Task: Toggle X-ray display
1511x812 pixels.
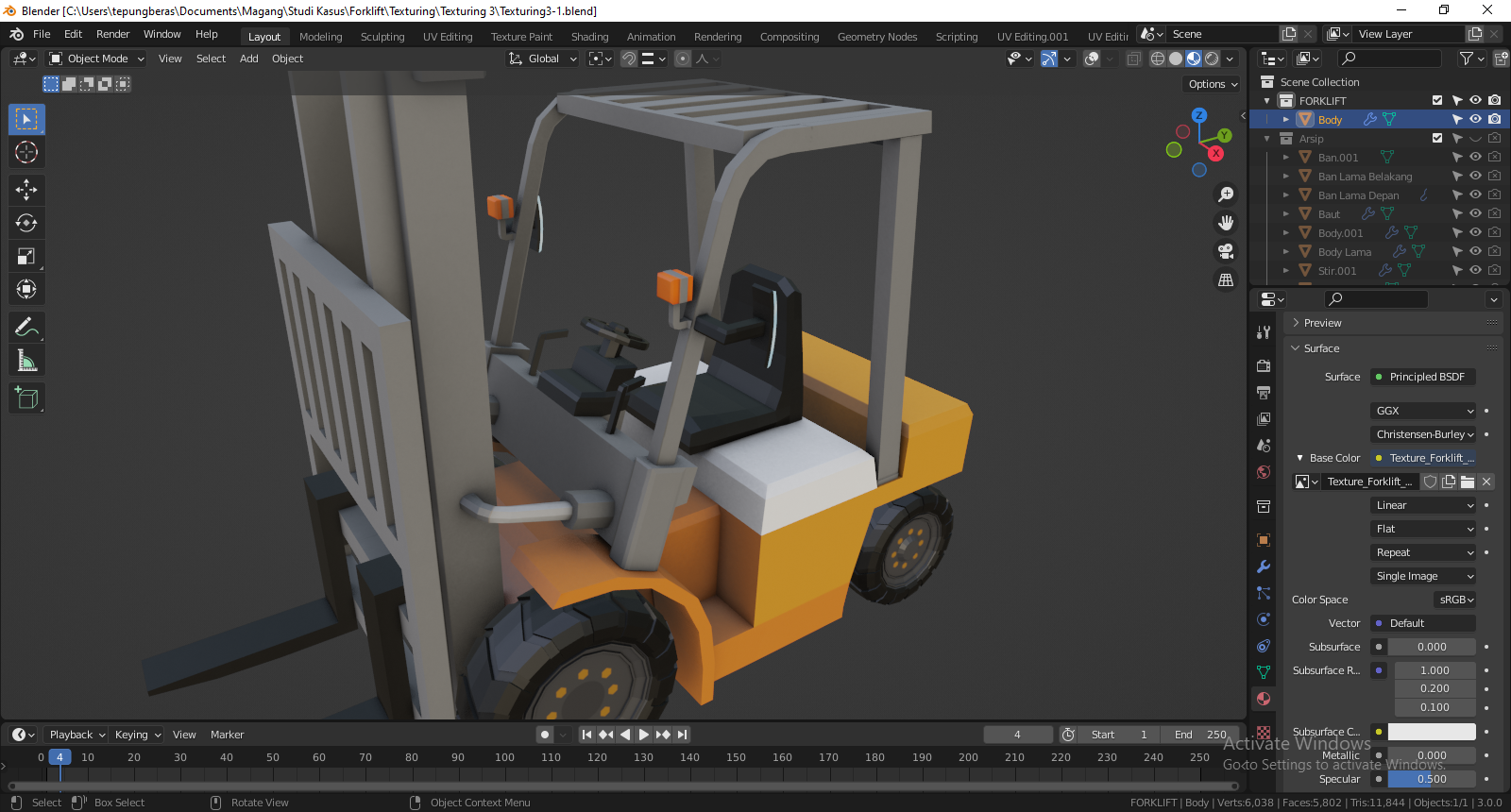Action: pos(1134,59)
